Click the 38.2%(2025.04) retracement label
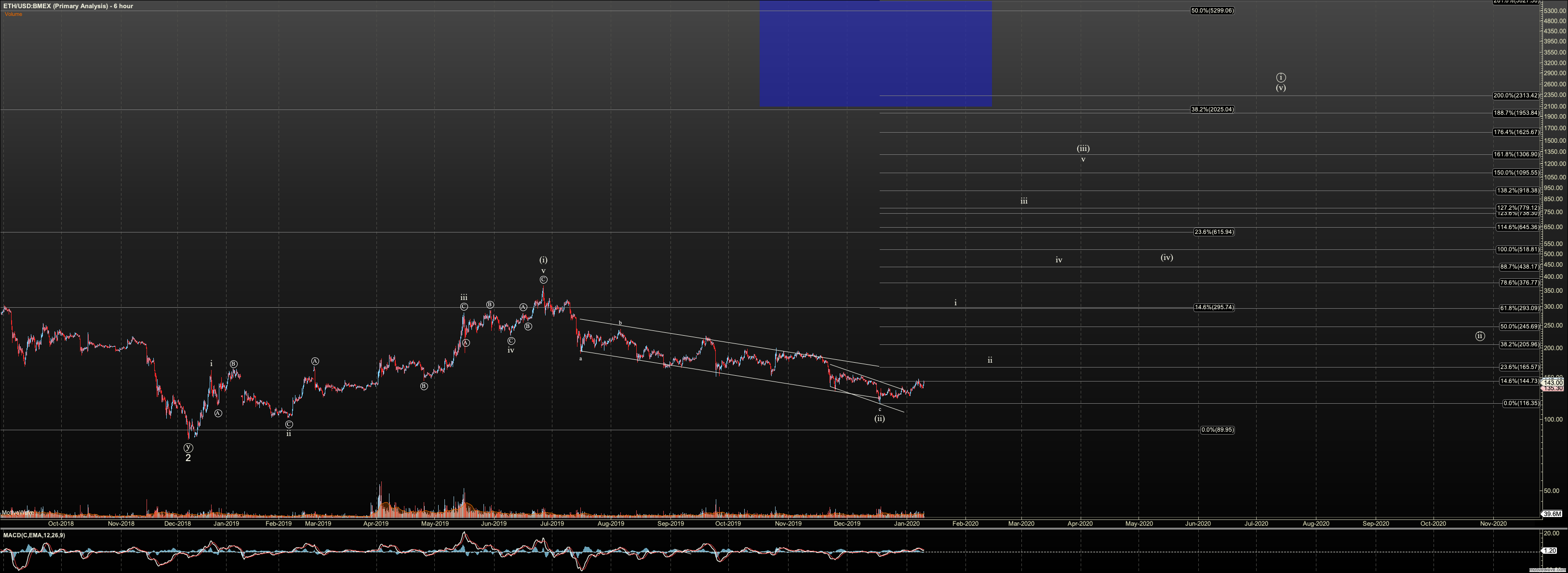 (x=1213, y=109)
